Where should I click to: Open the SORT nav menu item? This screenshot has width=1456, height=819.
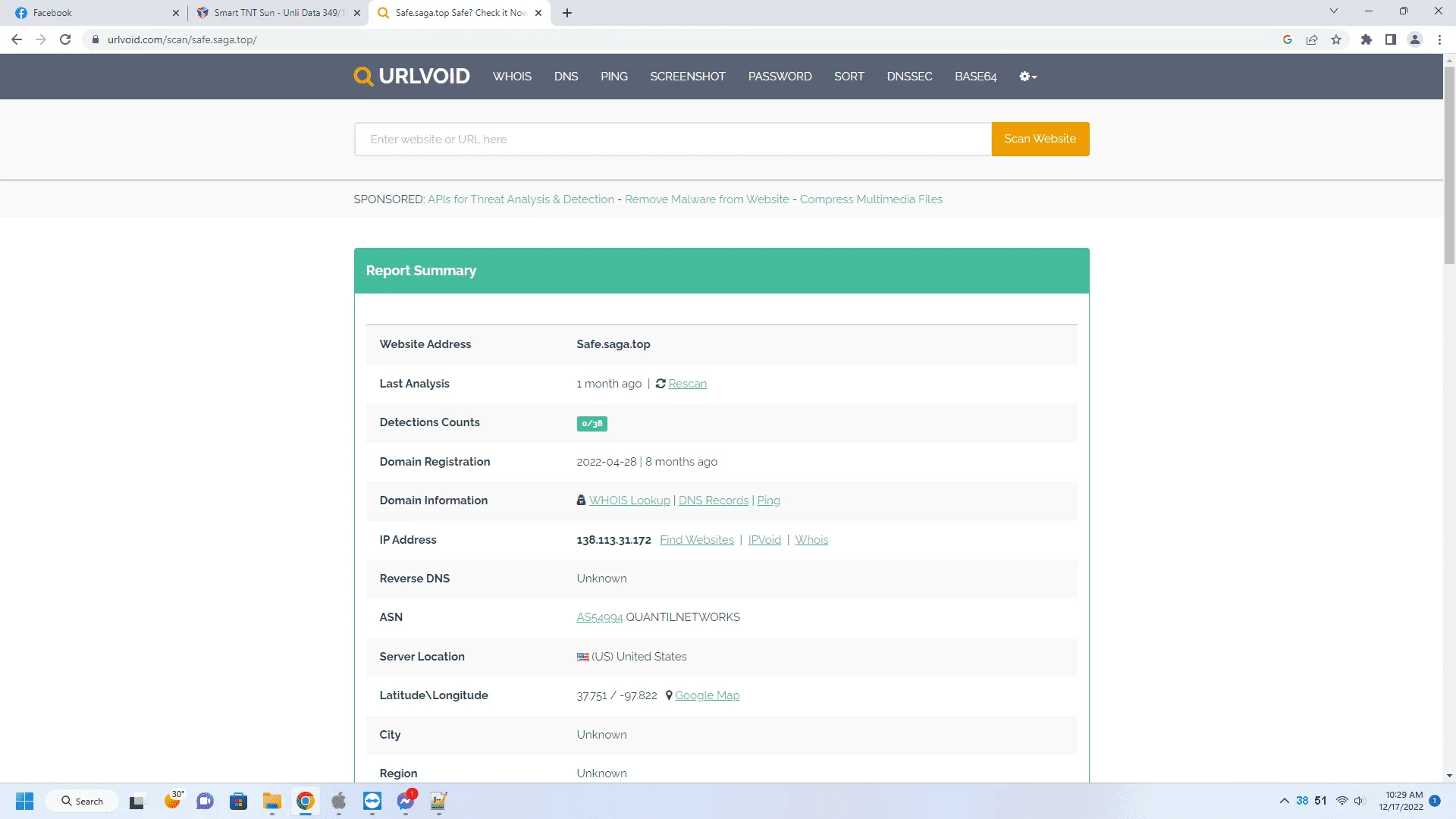pyautogui.click(x=849, y=77)
